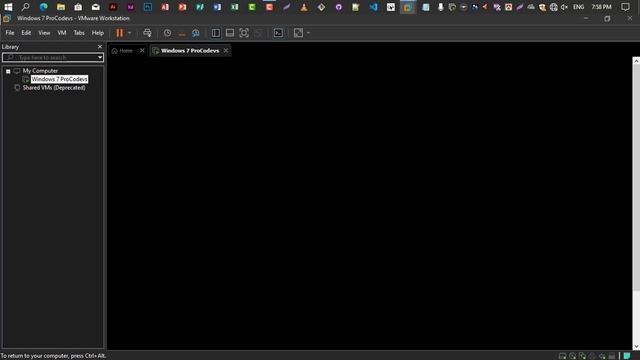
Task: Open the VM menu
Action: [x=62, y=33]
